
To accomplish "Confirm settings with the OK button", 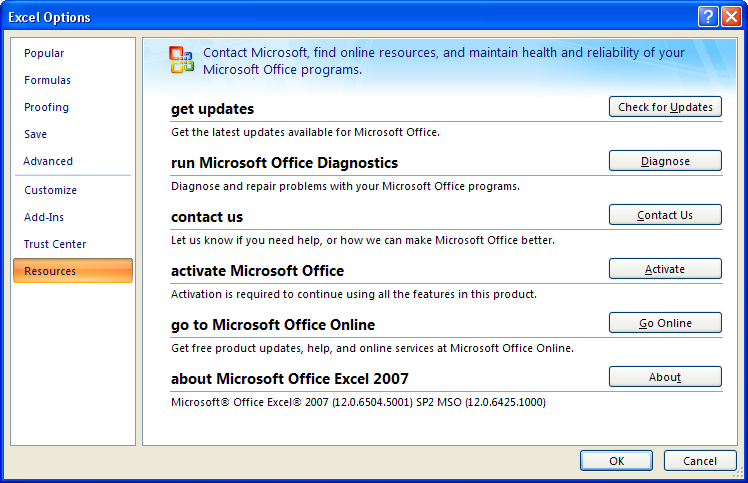I will point(617,461).
